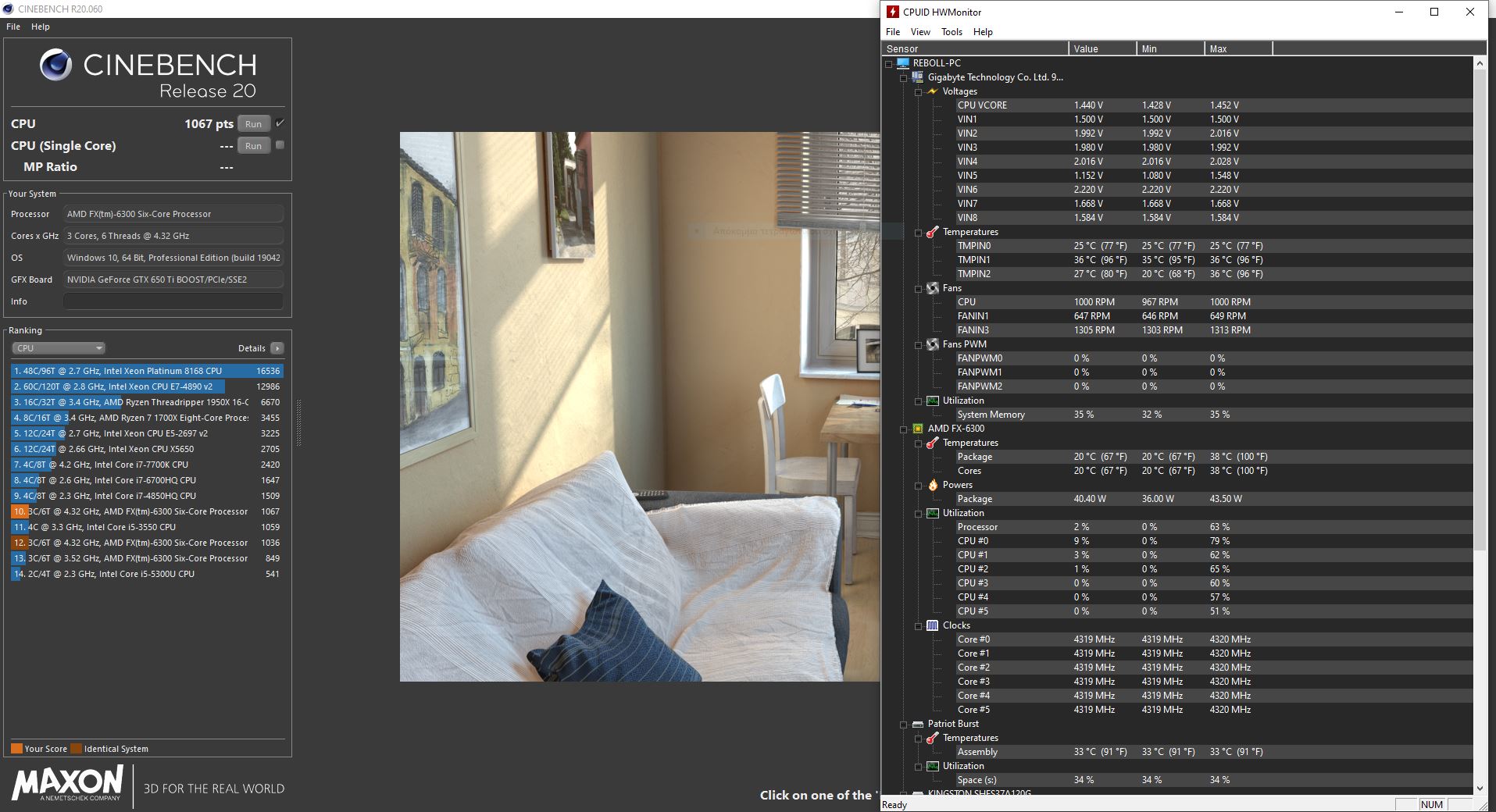Toggle the CPU test checkbox
The image size is (1496, 812).
pos(280,123)
